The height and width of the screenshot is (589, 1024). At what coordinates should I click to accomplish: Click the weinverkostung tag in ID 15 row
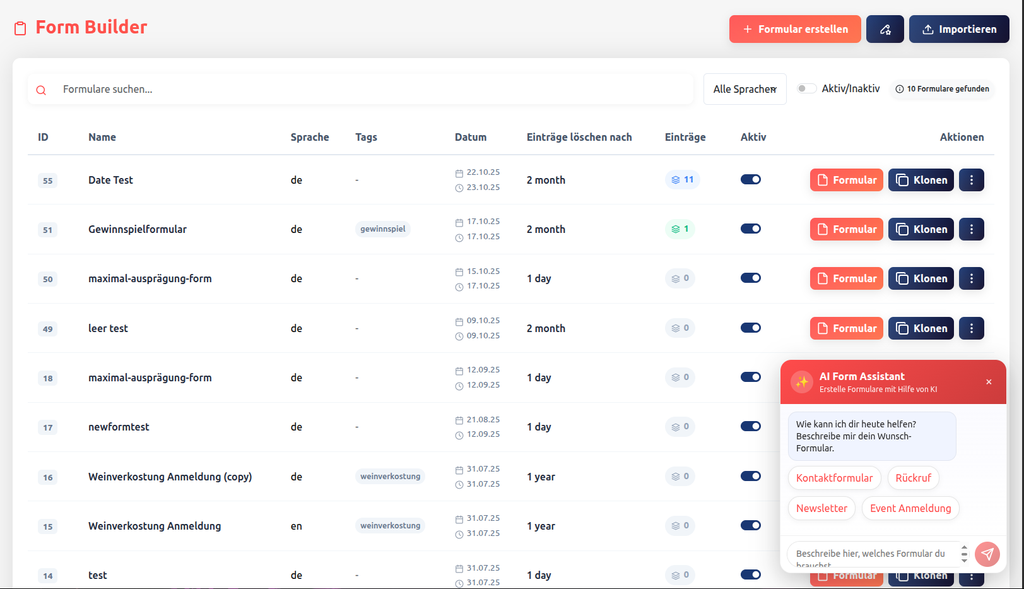(390, 525)
